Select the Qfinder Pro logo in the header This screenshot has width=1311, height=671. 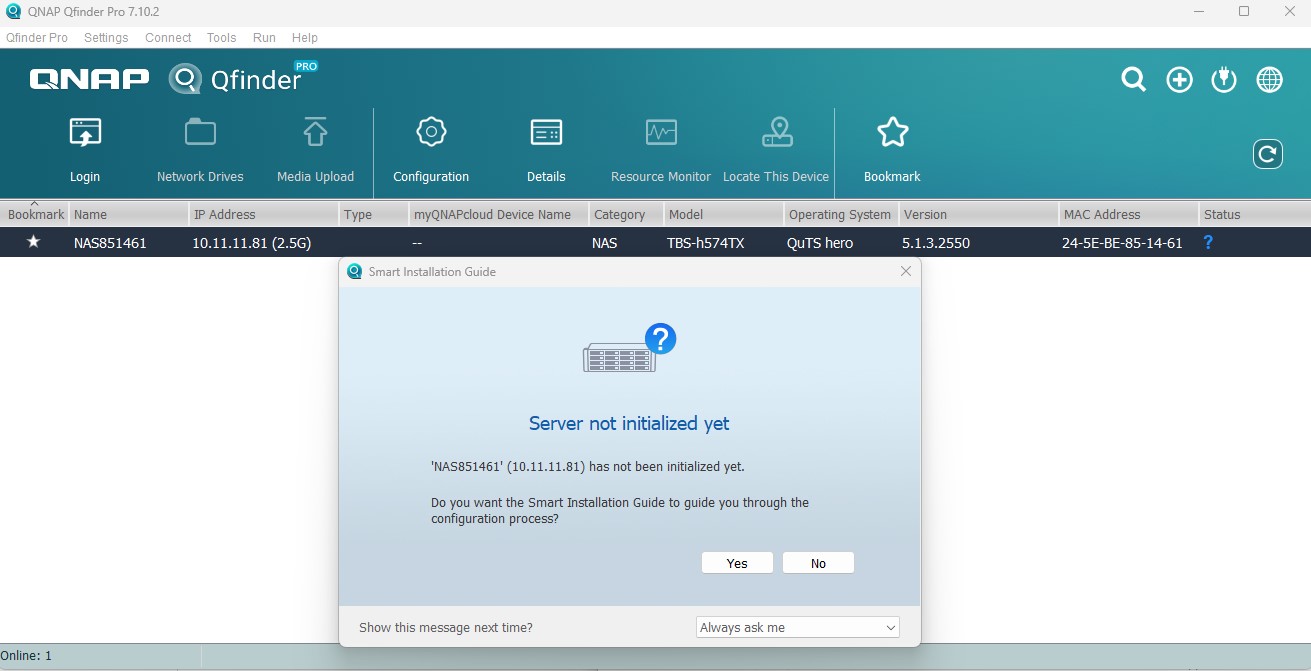point(243,78)
